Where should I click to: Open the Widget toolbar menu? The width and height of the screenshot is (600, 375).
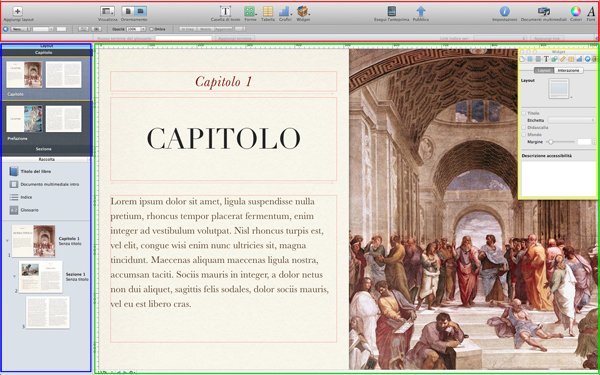point(303,11)
